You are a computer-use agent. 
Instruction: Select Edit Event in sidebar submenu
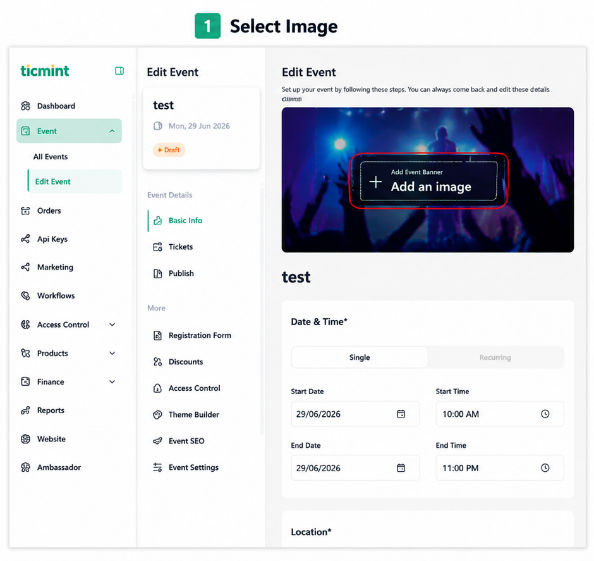click(x=75, y=181)
